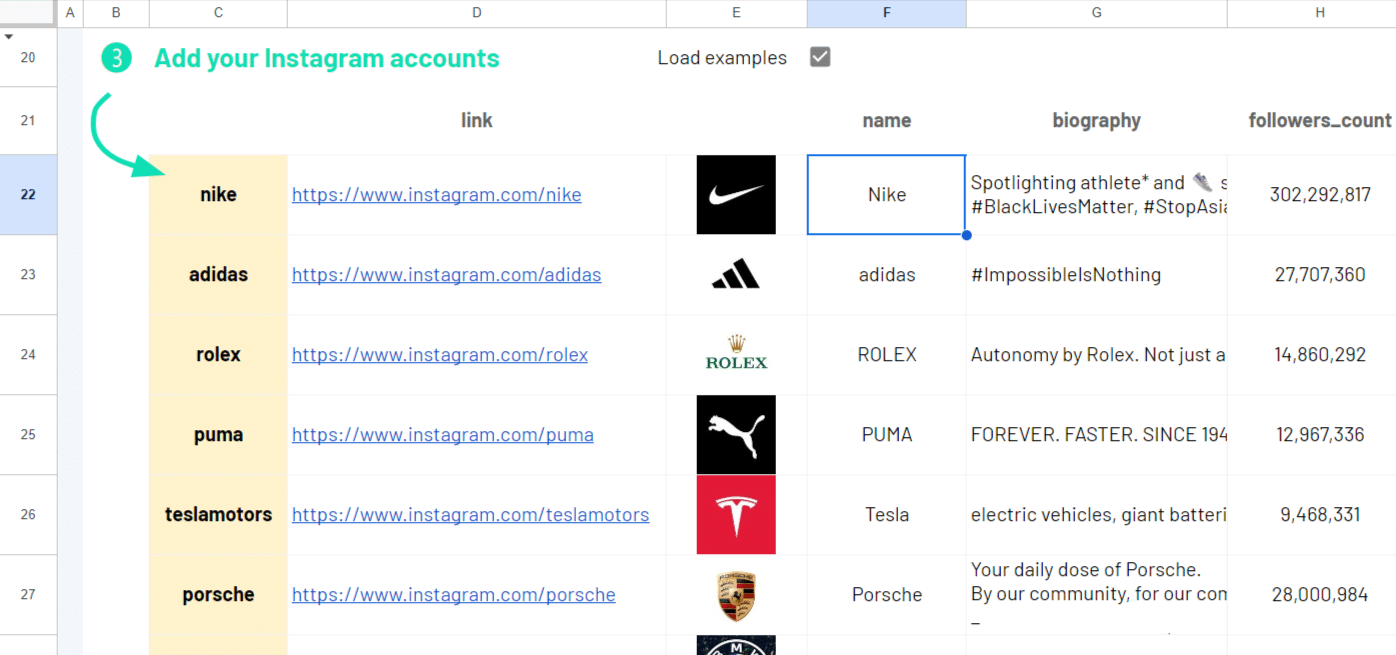Uncheck the Load examples checkbox
The width and height of the screenshot is (1396, 655).
click(820, 57)
